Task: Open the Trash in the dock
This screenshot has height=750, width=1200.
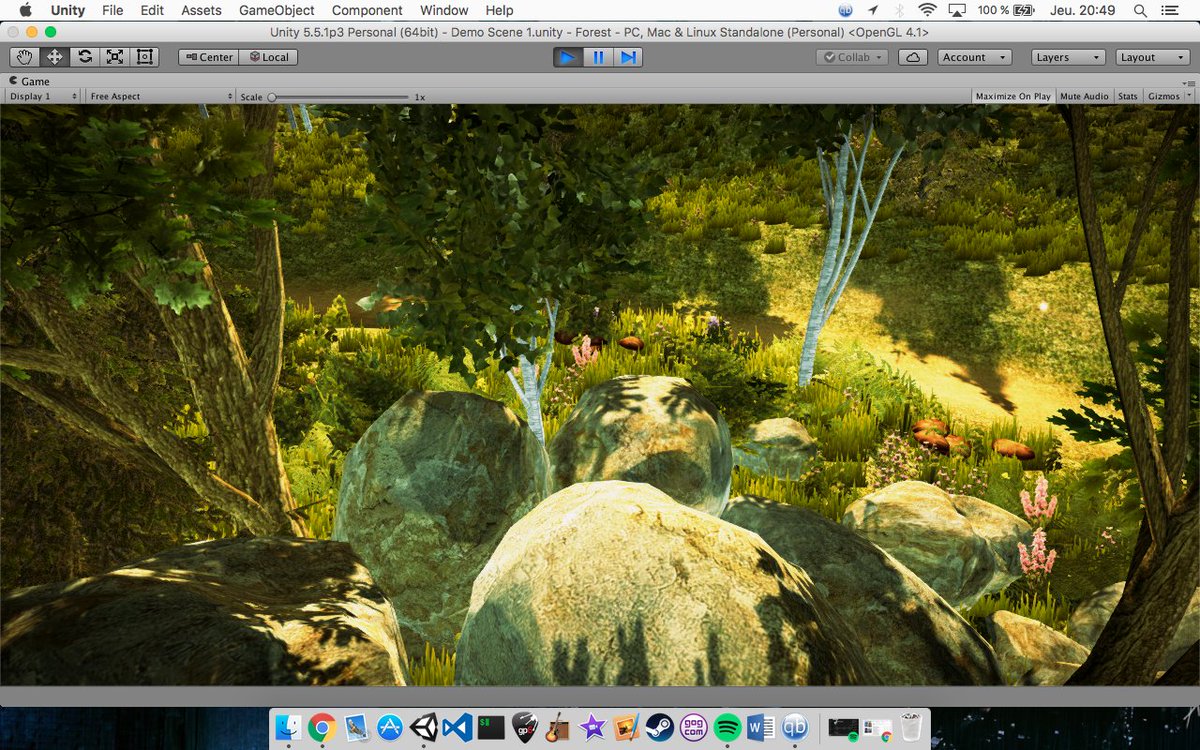Action: tap(910, 728)
